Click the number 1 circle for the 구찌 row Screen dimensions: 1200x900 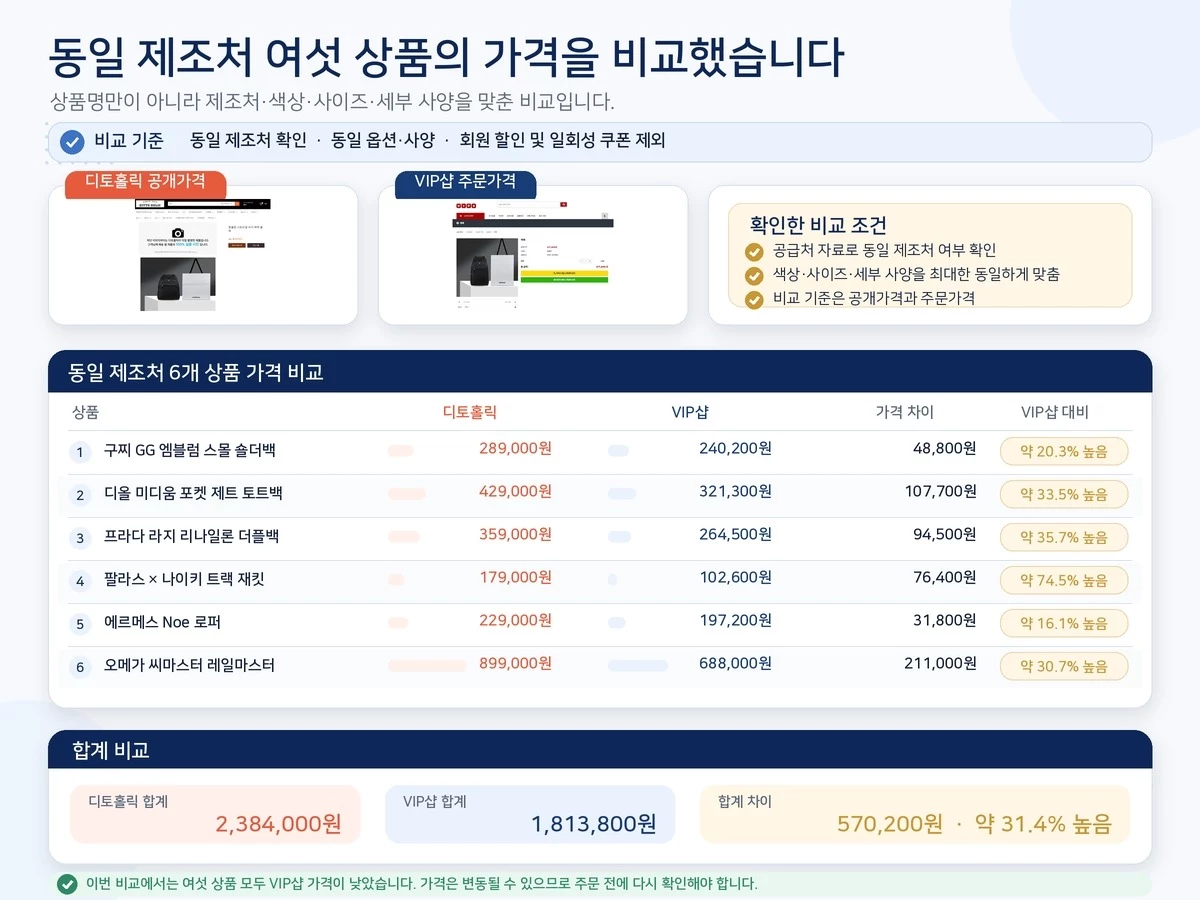[80, 452]
